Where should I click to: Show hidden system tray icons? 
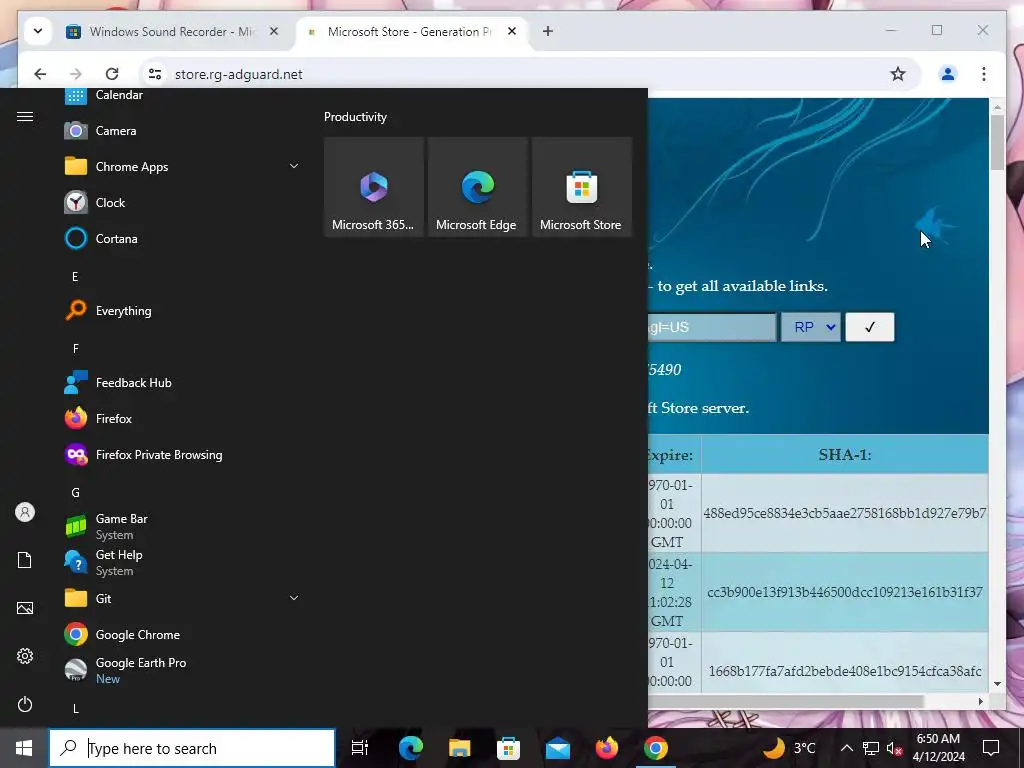pyautogui.click(x=846, y=748)
